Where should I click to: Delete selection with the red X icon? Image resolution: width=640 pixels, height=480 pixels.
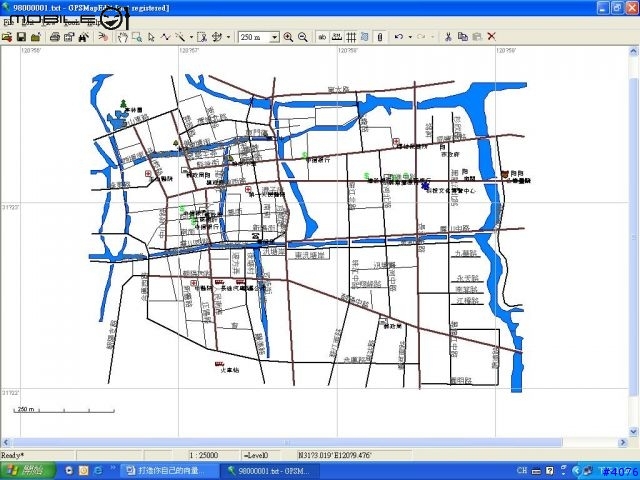tap(491, 37)
